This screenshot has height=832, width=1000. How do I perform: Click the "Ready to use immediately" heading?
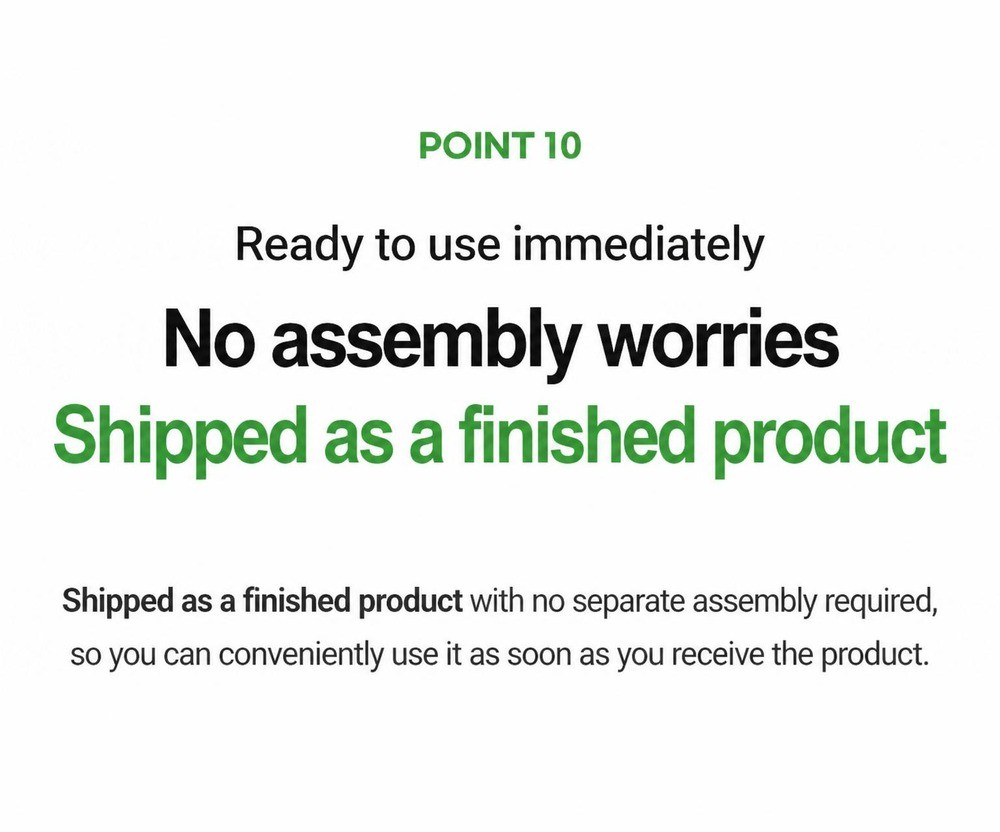coord(500,245)
